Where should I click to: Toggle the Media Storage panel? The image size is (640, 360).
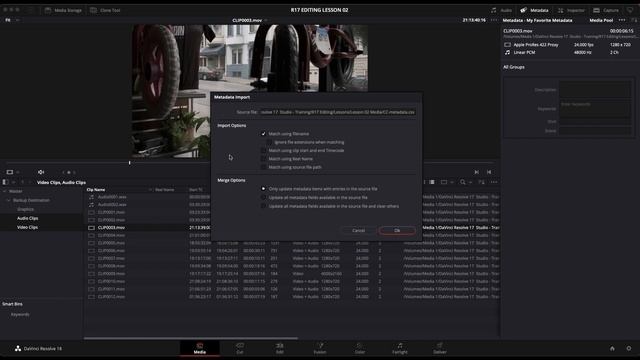point(63,10)
